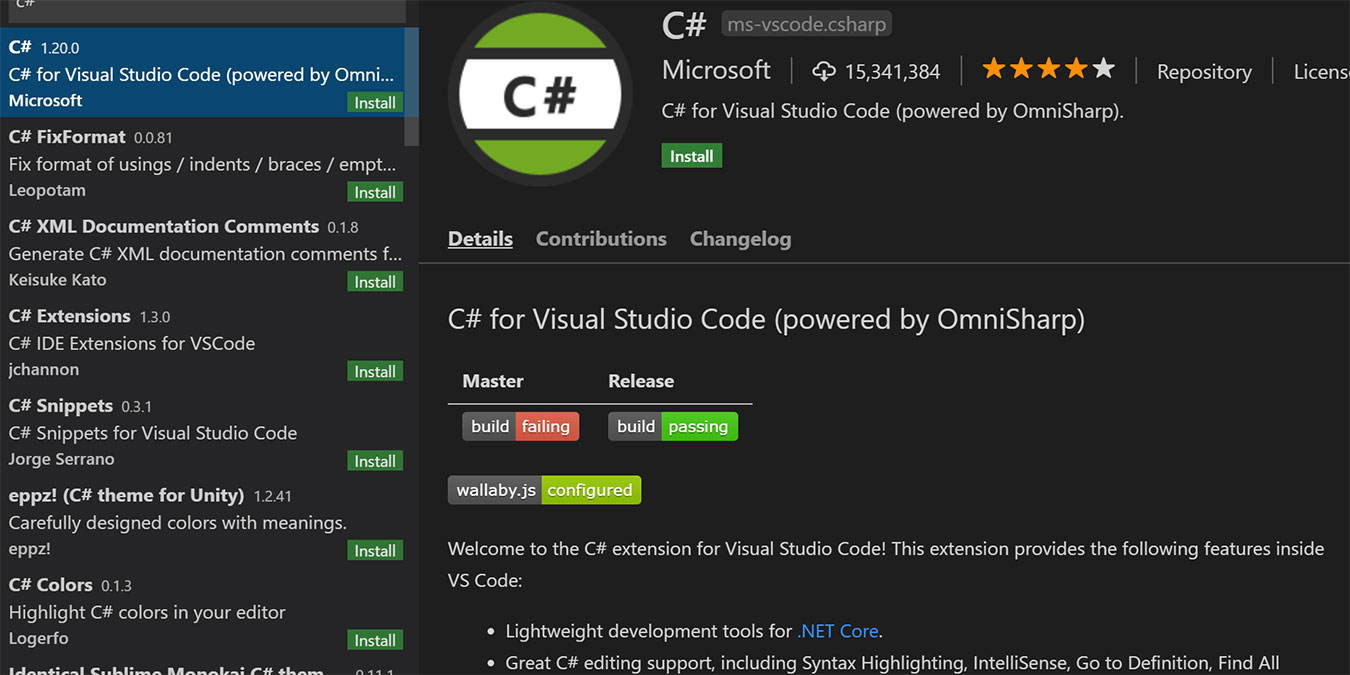The height and width of the screenshot is (675, 1350).
Task: Click the Leopotam publisher name
Action: click(x=47, y=190)
